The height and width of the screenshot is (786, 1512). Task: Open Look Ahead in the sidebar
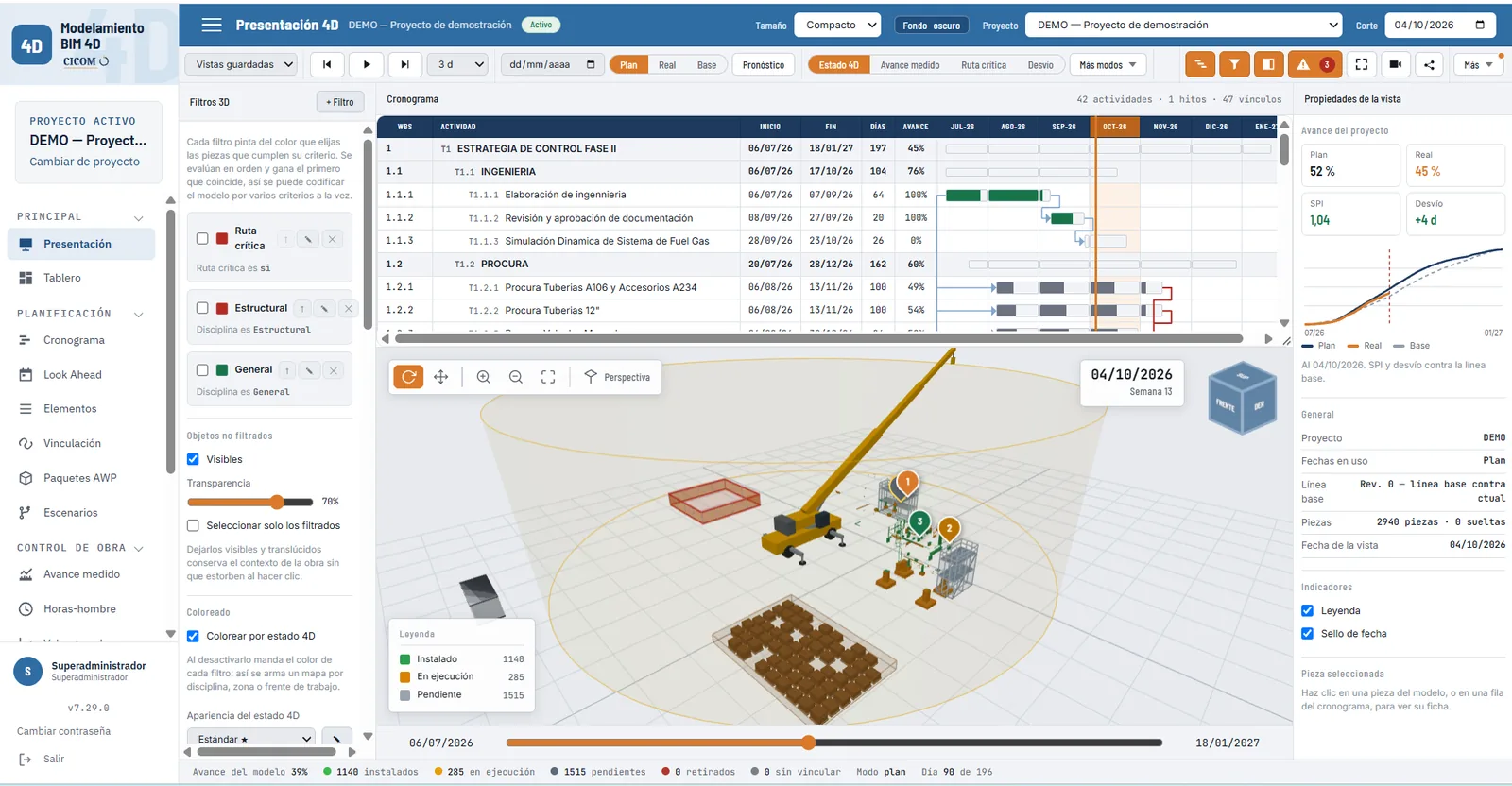73,375
